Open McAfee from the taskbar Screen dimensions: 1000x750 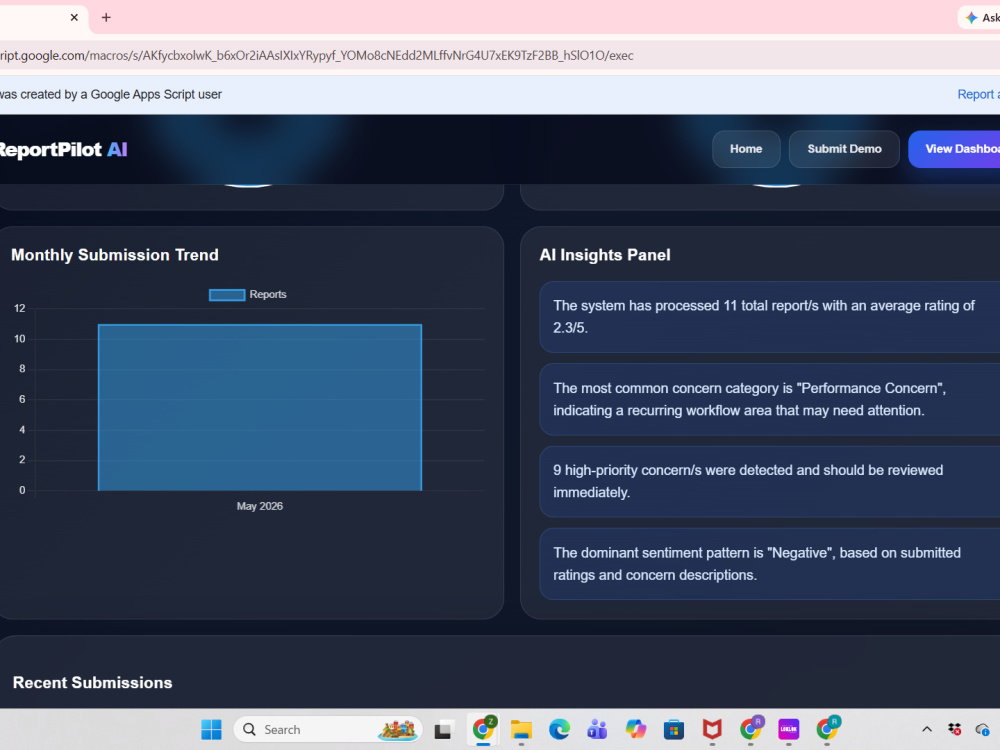712,729
